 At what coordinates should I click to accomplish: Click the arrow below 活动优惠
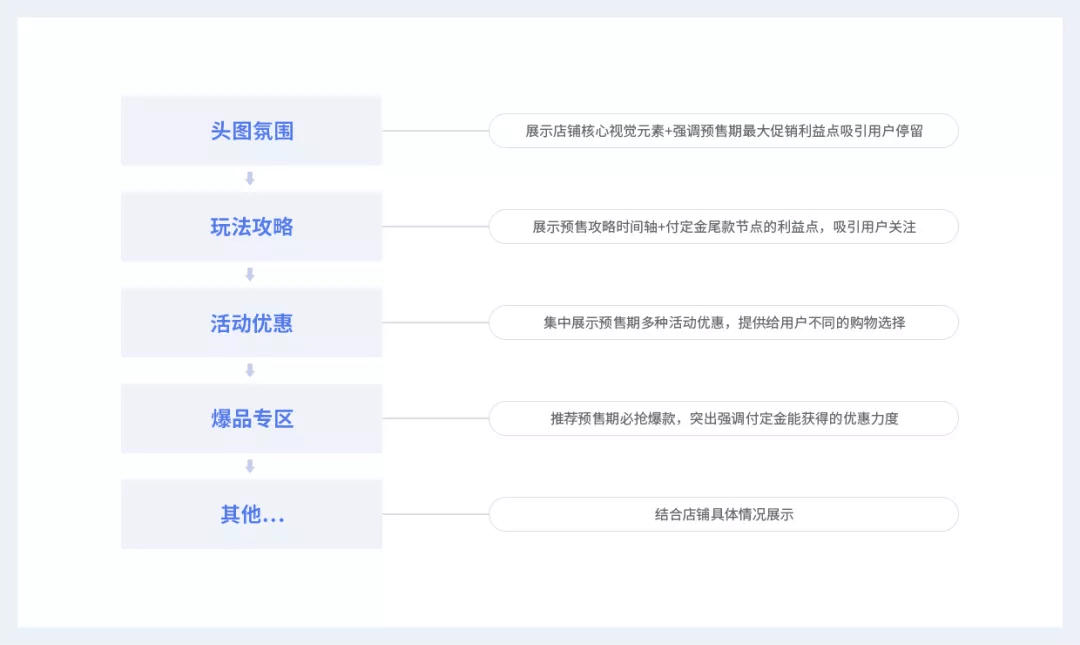point(250,370)
